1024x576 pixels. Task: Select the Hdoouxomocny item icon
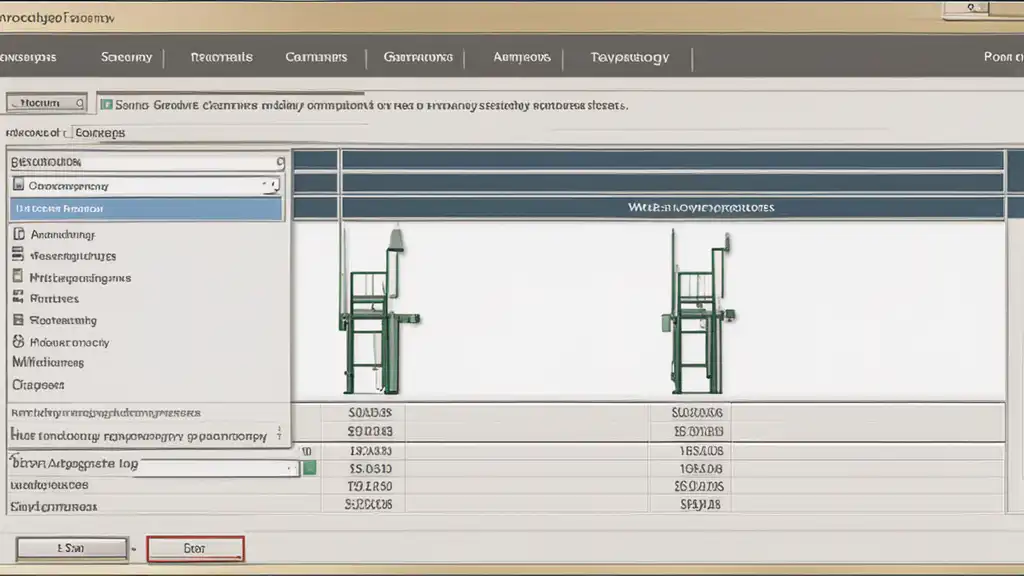pyautogui.click(x=18, y=342)
